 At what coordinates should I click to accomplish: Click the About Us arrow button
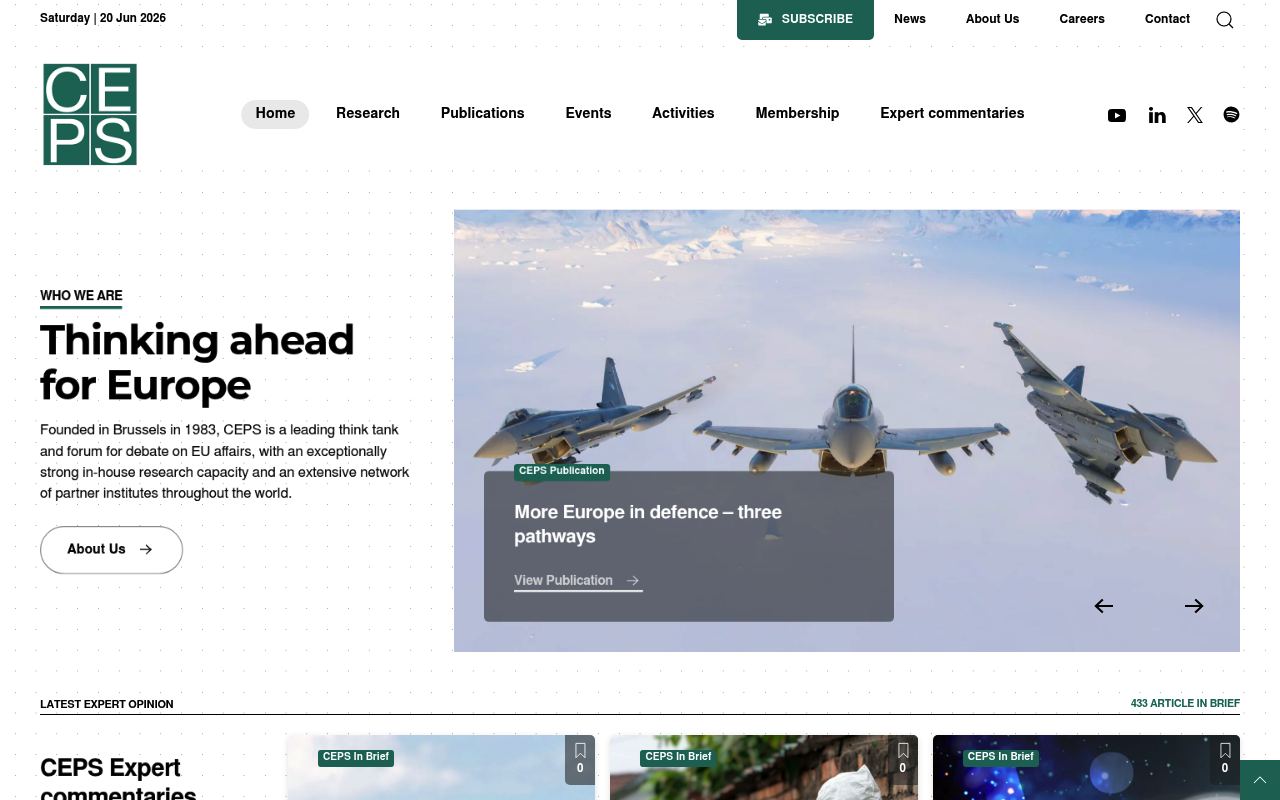click(111, 550)
